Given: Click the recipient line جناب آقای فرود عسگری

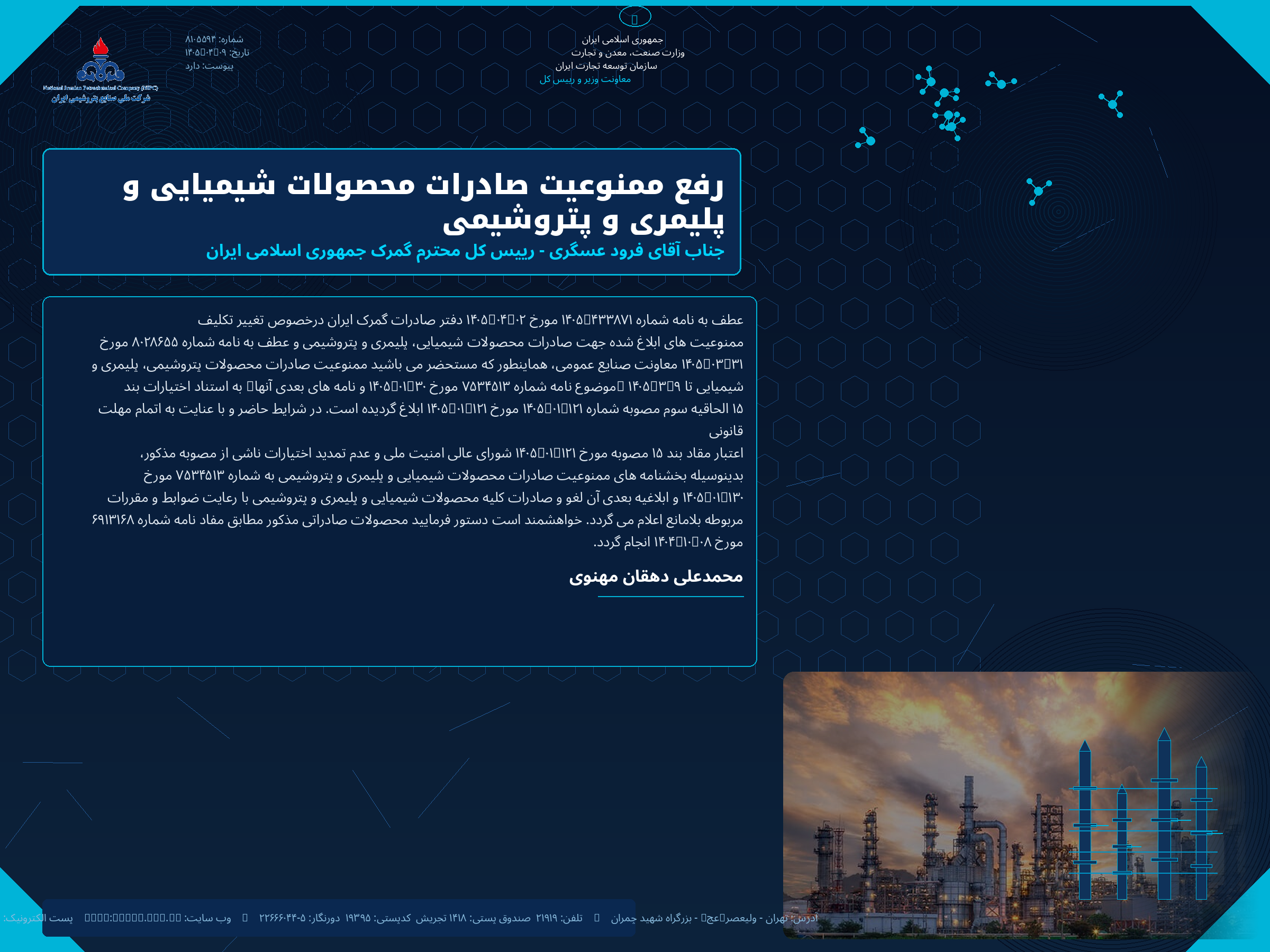Looking at the screenshot, I should (465, 251).
